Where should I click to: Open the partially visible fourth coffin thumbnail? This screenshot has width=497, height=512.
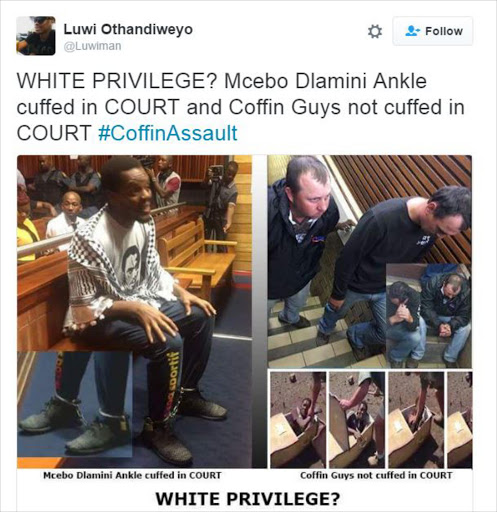(x=460, y=420)
